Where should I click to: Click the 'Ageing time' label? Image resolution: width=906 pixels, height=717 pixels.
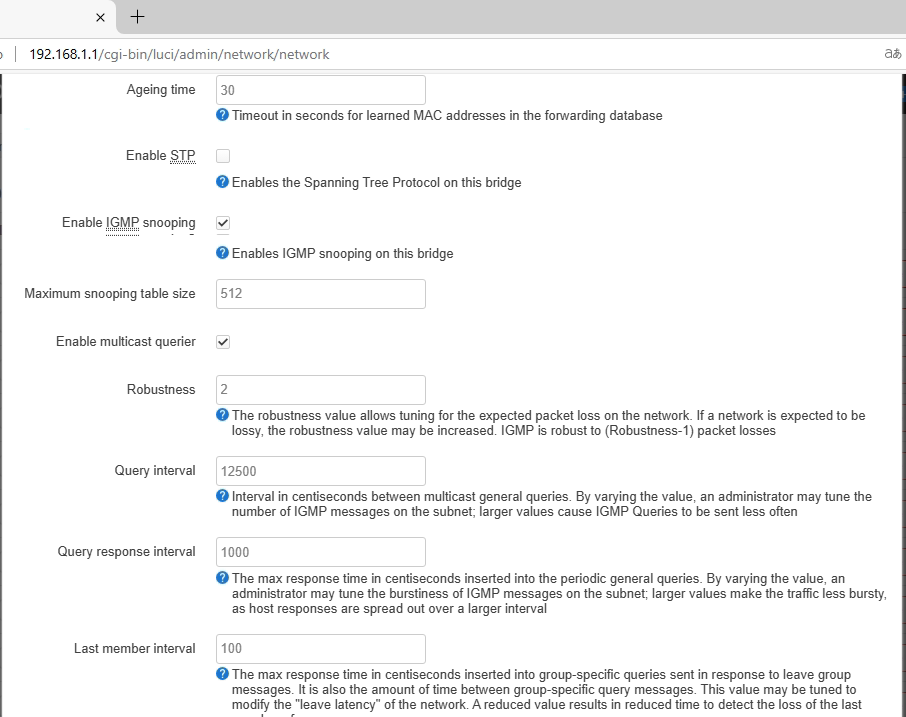pyautogui.click(x=161, y=90)
